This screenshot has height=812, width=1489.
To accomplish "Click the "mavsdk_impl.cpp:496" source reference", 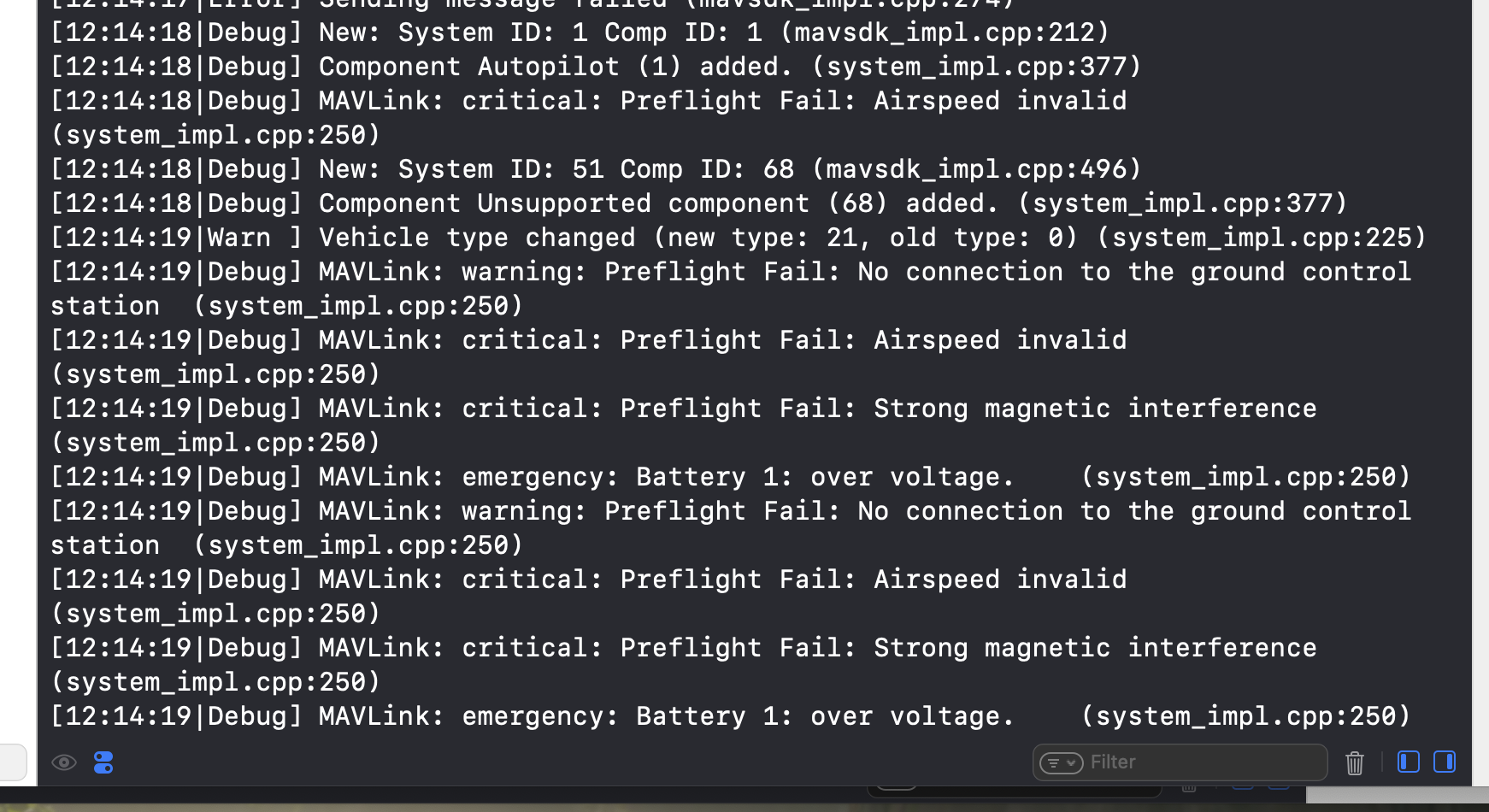I will (976, 169).
